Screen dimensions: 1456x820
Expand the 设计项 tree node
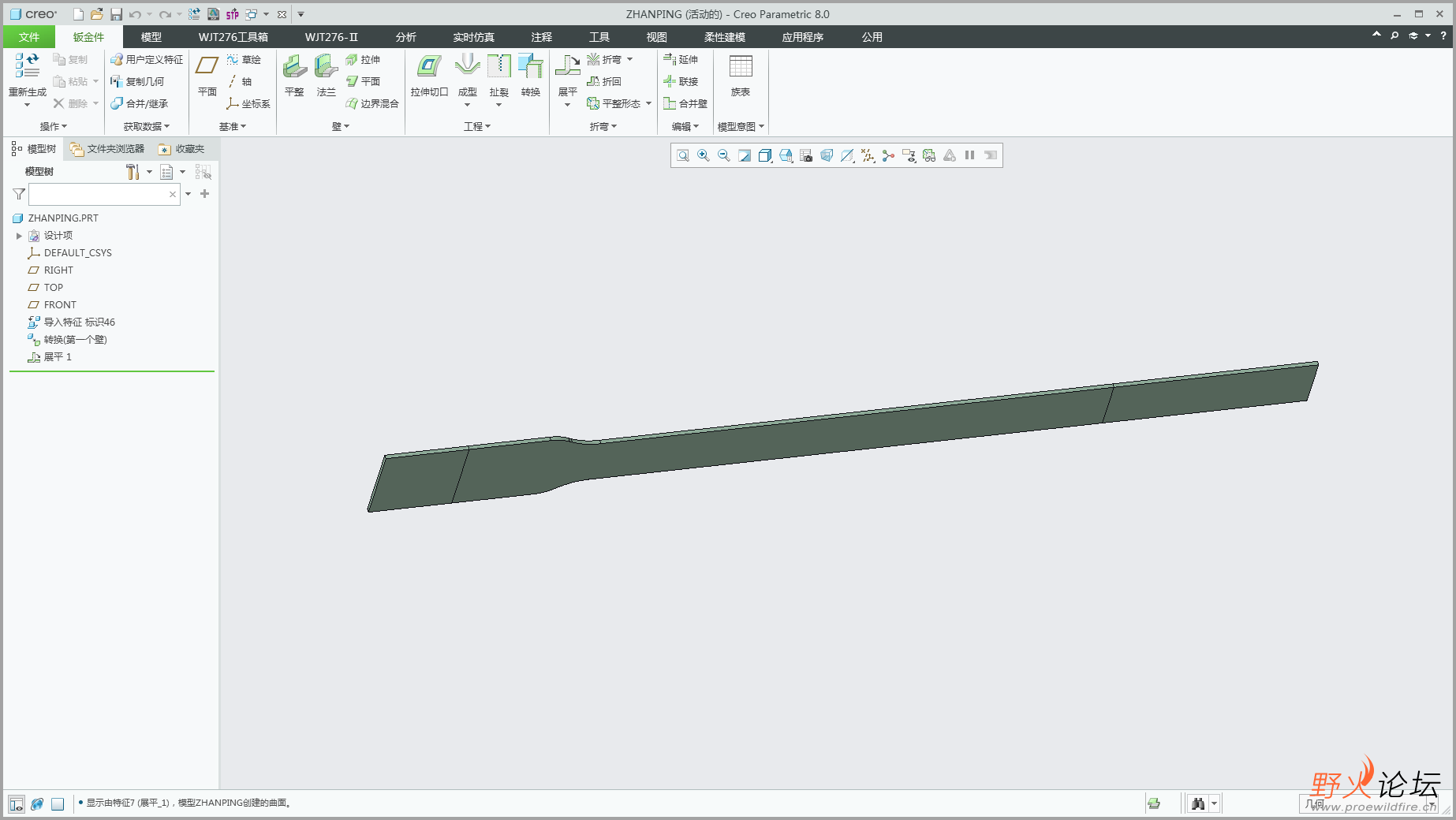[19, 236]
